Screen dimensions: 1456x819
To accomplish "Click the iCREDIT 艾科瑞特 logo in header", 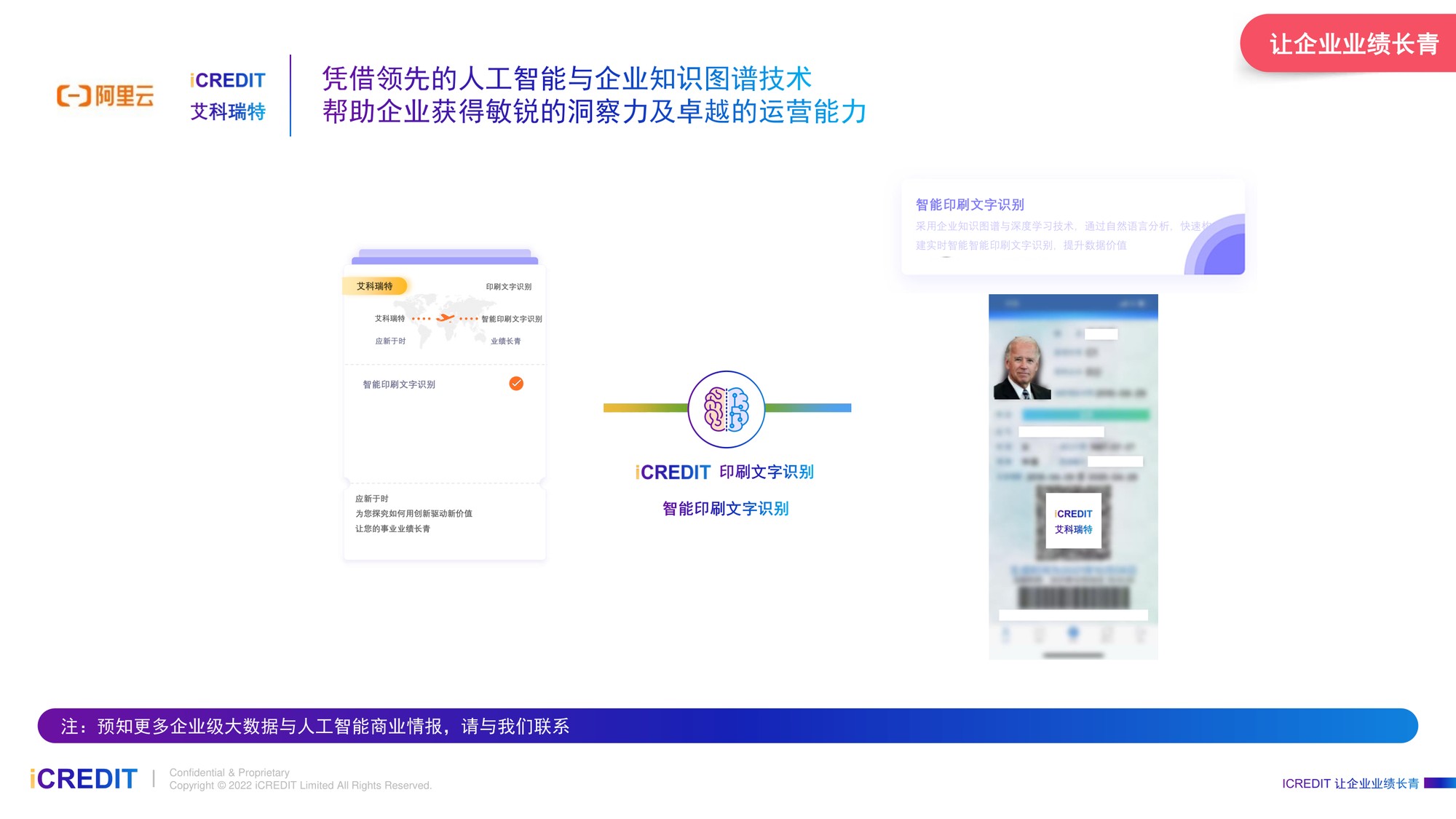I will [228, 95].
